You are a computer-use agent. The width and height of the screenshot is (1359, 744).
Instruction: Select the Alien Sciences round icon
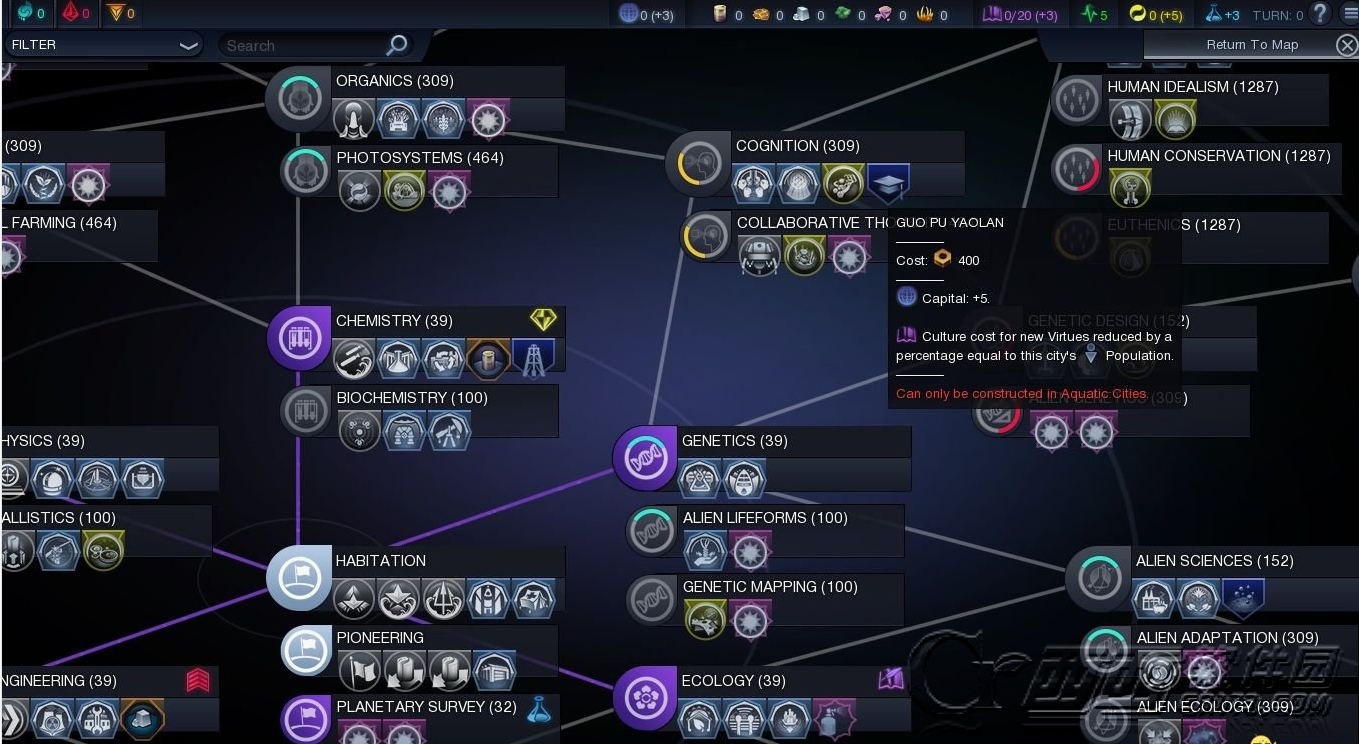coord(1097,577)
